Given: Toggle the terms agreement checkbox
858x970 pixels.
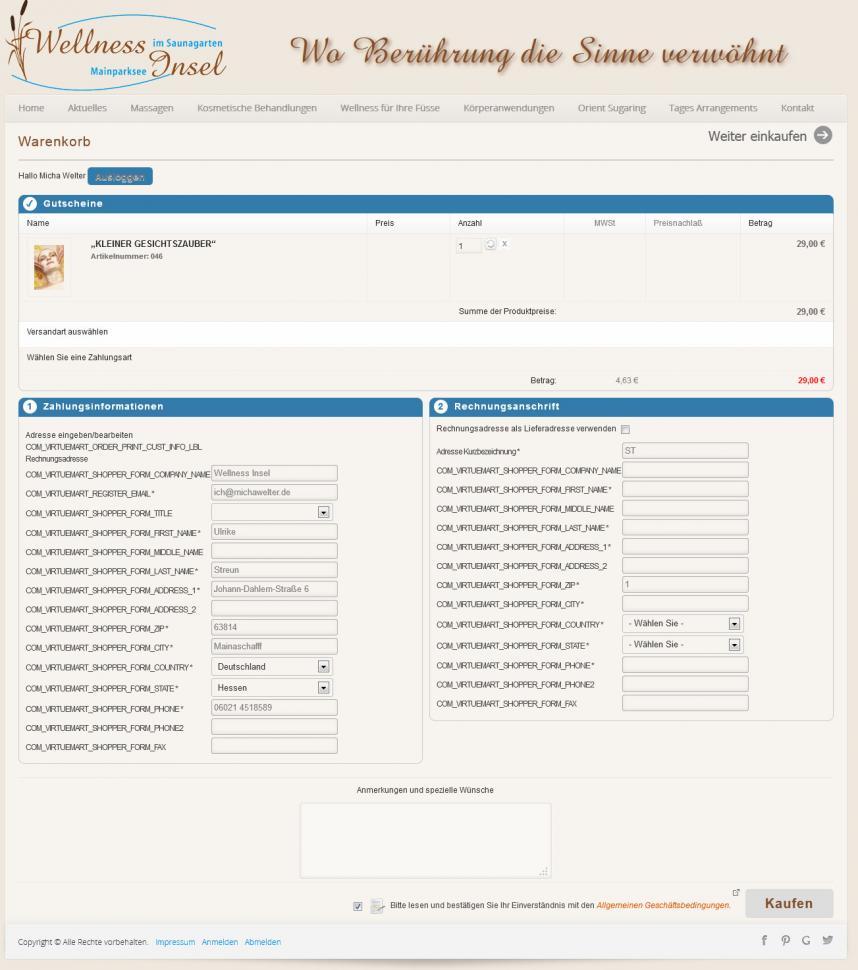Looking at the screenshot, I should tap(358, 906).
